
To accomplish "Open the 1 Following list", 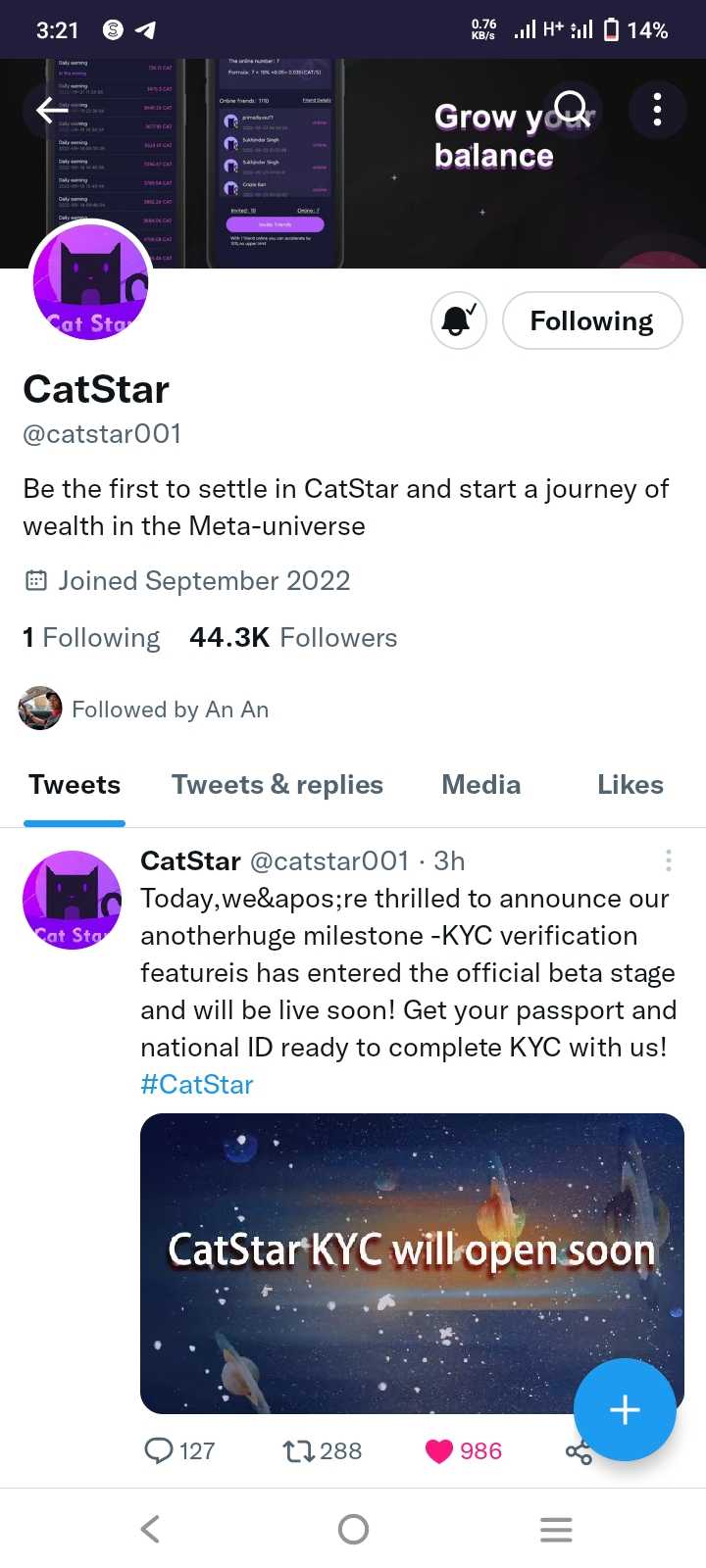I will point(91,638).
